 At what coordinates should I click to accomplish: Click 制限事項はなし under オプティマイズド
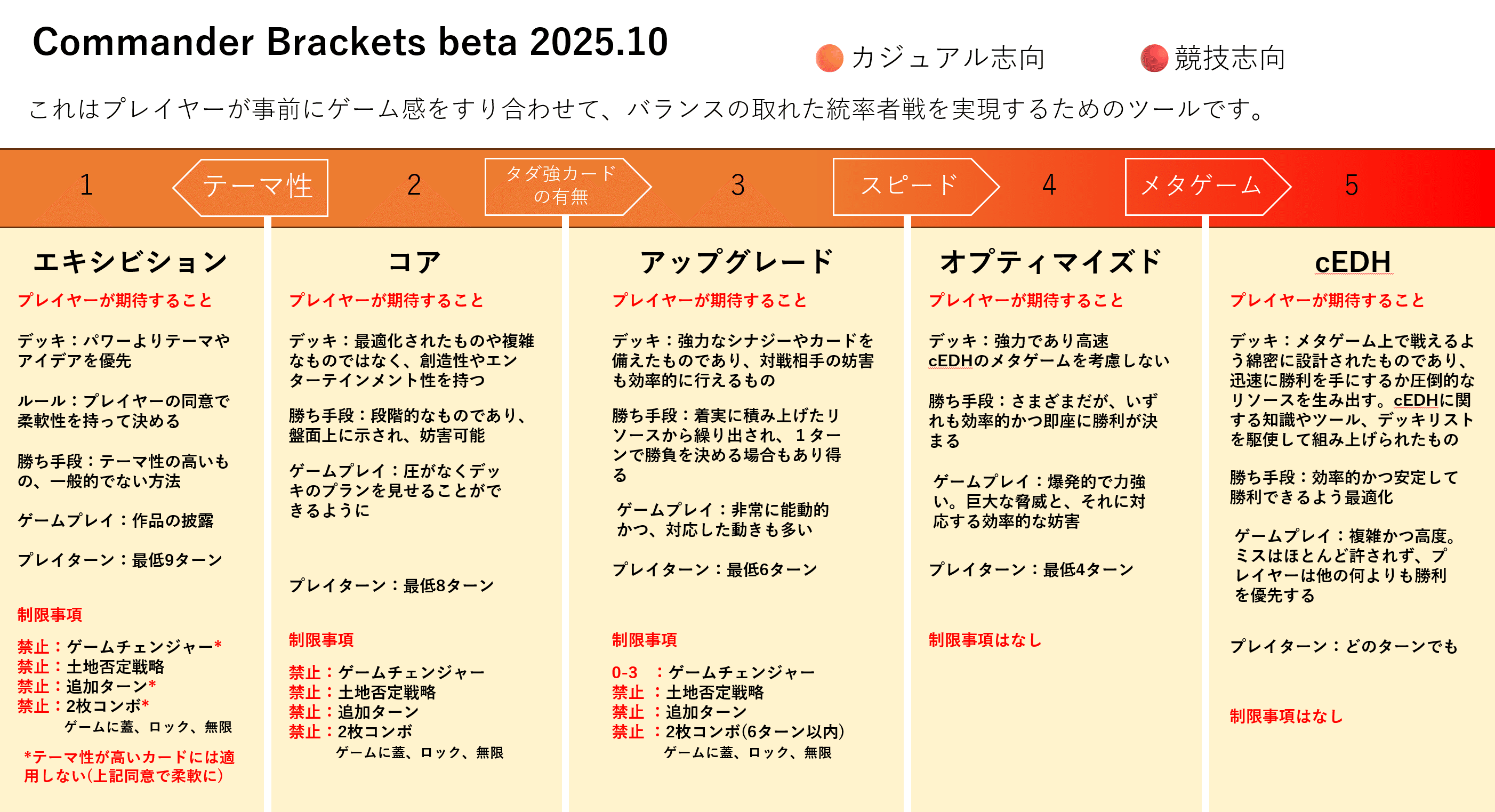(985, 640)
